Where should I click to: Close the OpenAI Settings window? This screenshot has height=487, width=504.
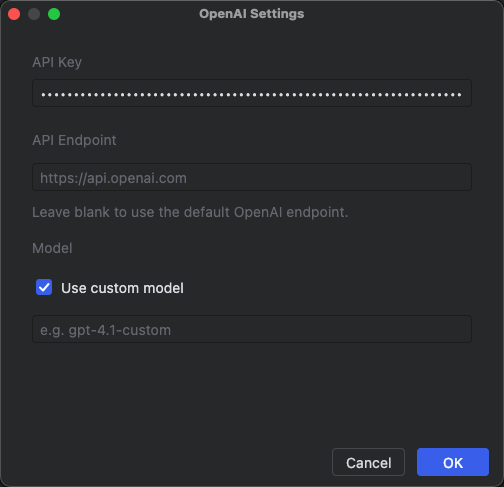pyautogui.click(x=14, y=14)
